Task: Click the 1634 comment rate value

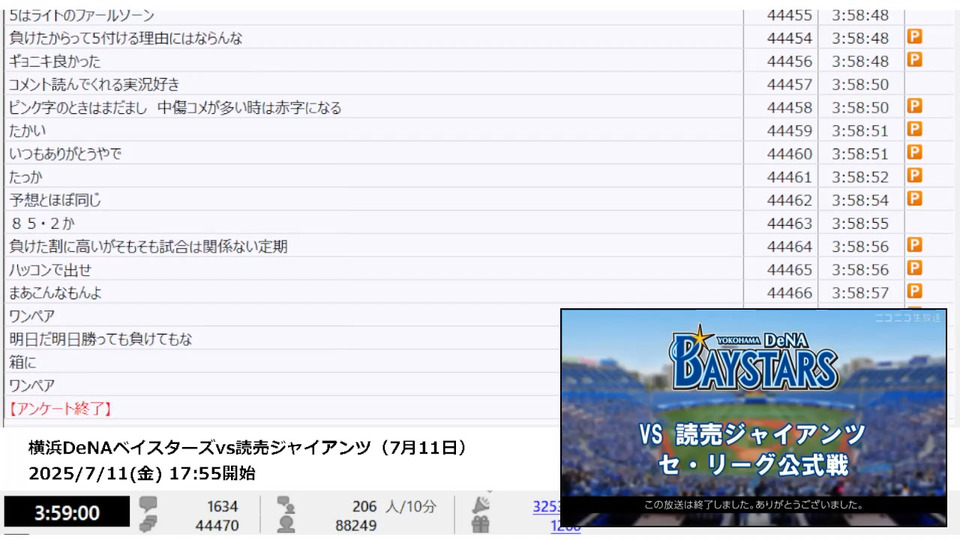Action: 222,506
